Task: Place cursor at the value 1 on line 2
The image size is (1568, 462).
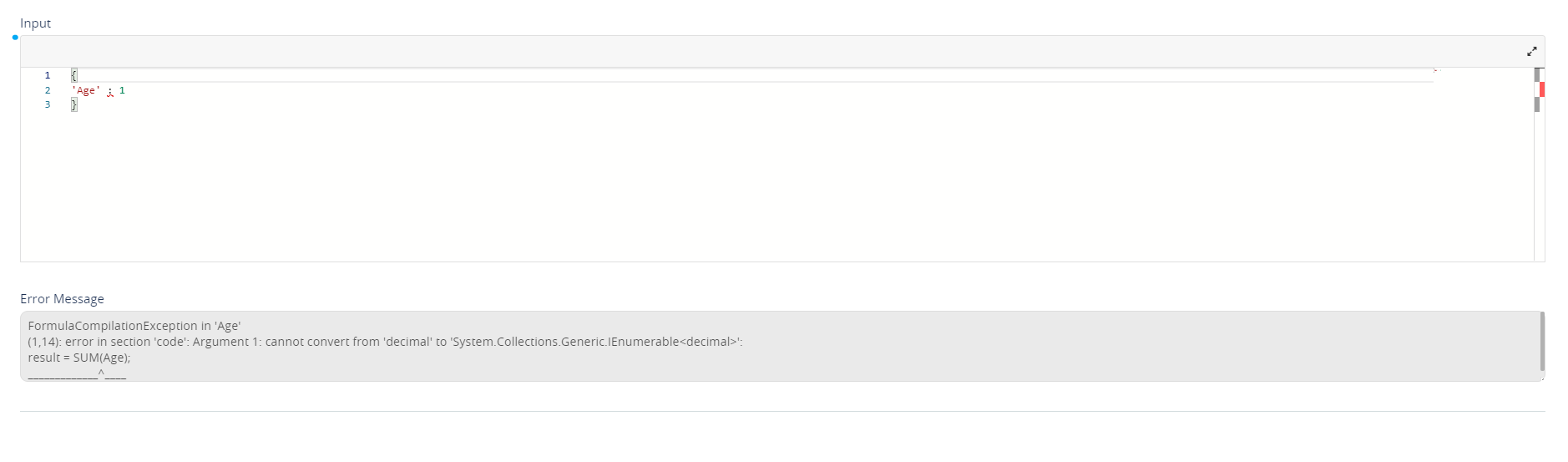Action: coord(122,90)
